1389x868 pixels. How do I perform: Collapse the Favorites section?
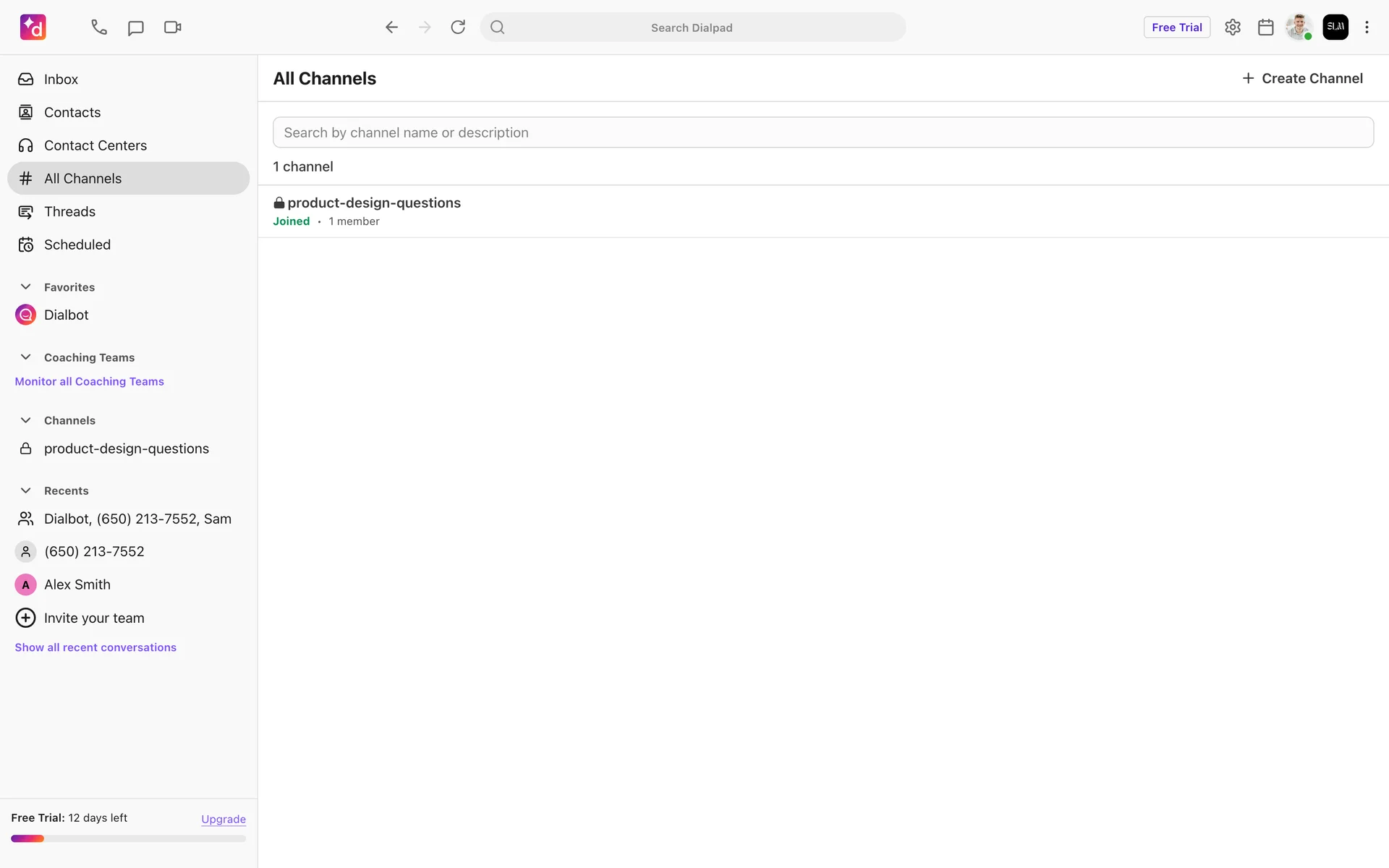point(26,287)
